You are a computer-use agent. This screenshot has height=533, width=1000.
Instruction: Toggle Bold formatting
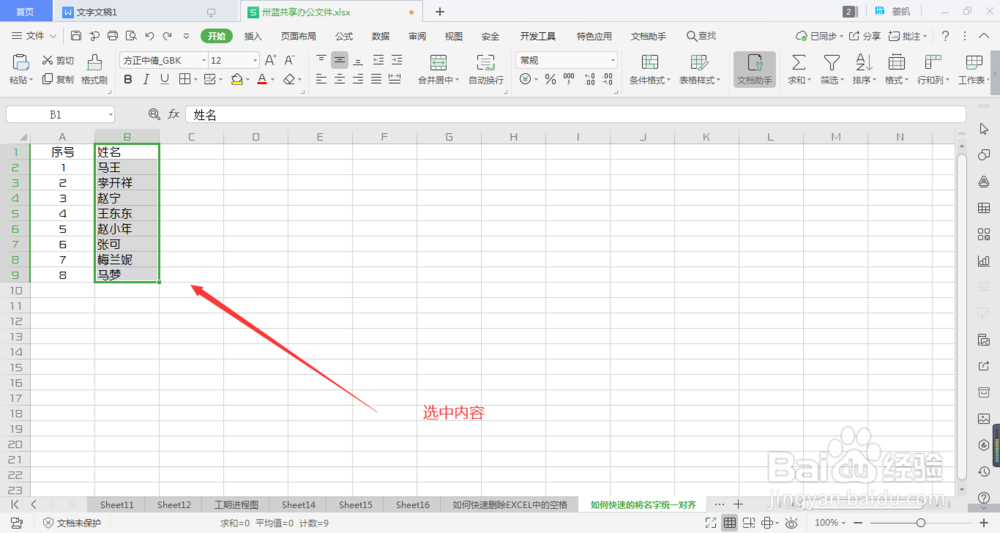(128, 79)
